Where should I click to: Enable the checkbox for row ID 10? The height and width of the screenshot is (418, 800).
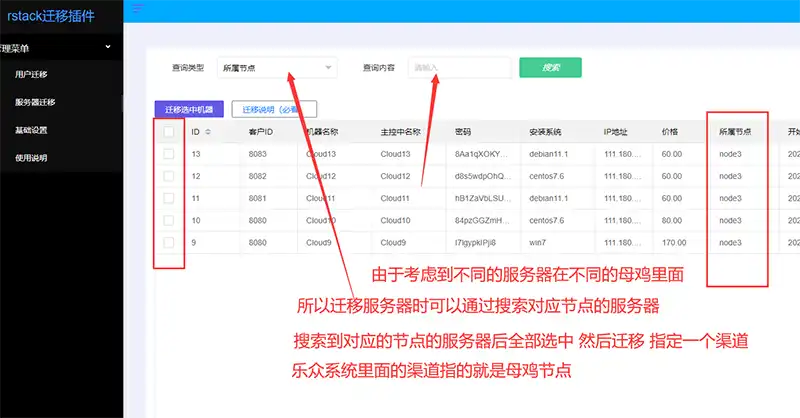(169, 220)
